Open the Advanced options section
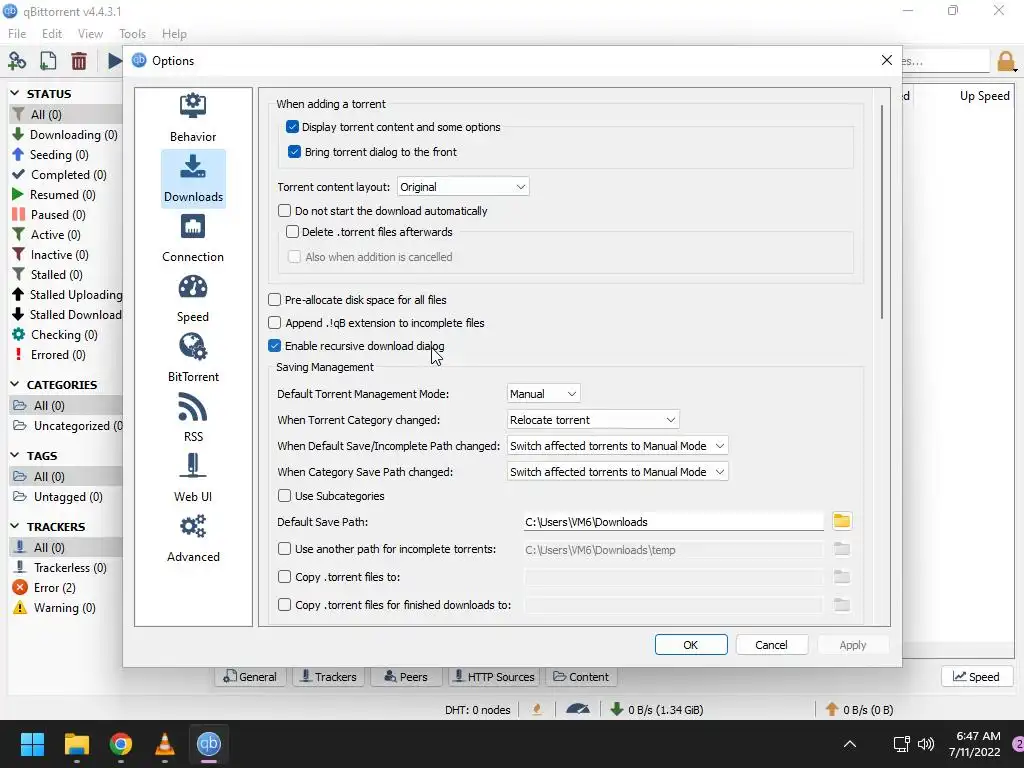 [193, 538]
